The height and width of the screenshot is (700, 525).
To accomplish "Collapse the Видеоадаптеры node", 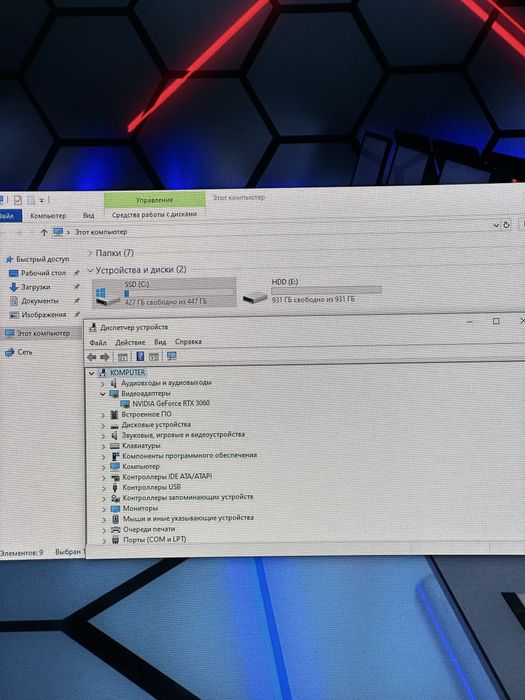I will point(103,394).
